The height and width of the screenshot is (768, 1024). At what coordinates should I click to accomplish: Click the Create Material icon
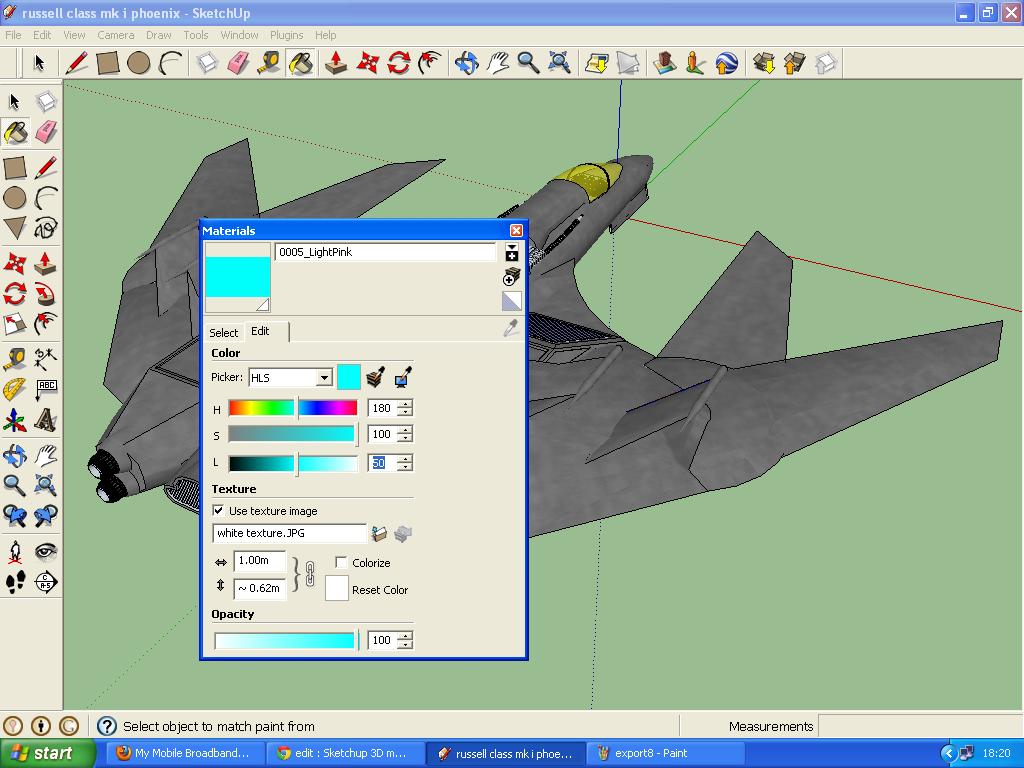[511, 277]
